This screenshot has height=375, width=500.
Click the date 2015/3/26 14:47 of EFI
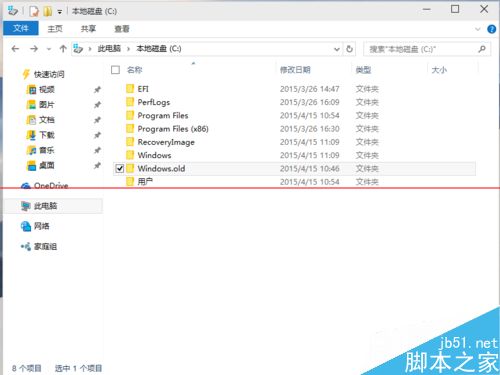(309, 89)
